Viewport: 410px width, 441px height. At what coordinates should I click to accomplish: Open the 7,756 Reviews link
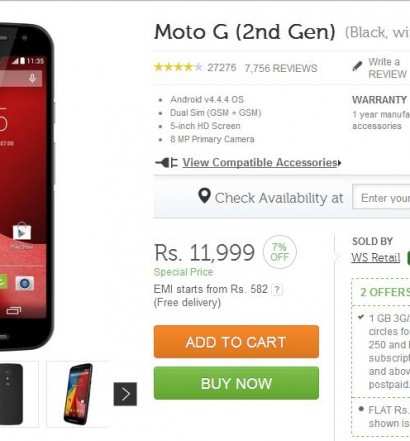[x=281, y=68]
